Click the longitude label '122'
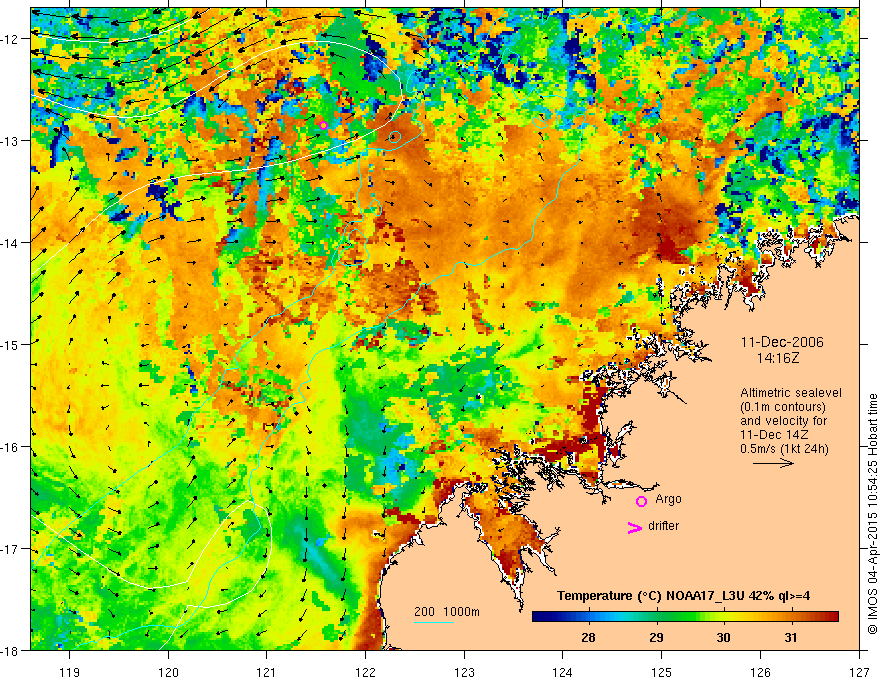This screenshot has width=880, height=680. pos(365,672)
